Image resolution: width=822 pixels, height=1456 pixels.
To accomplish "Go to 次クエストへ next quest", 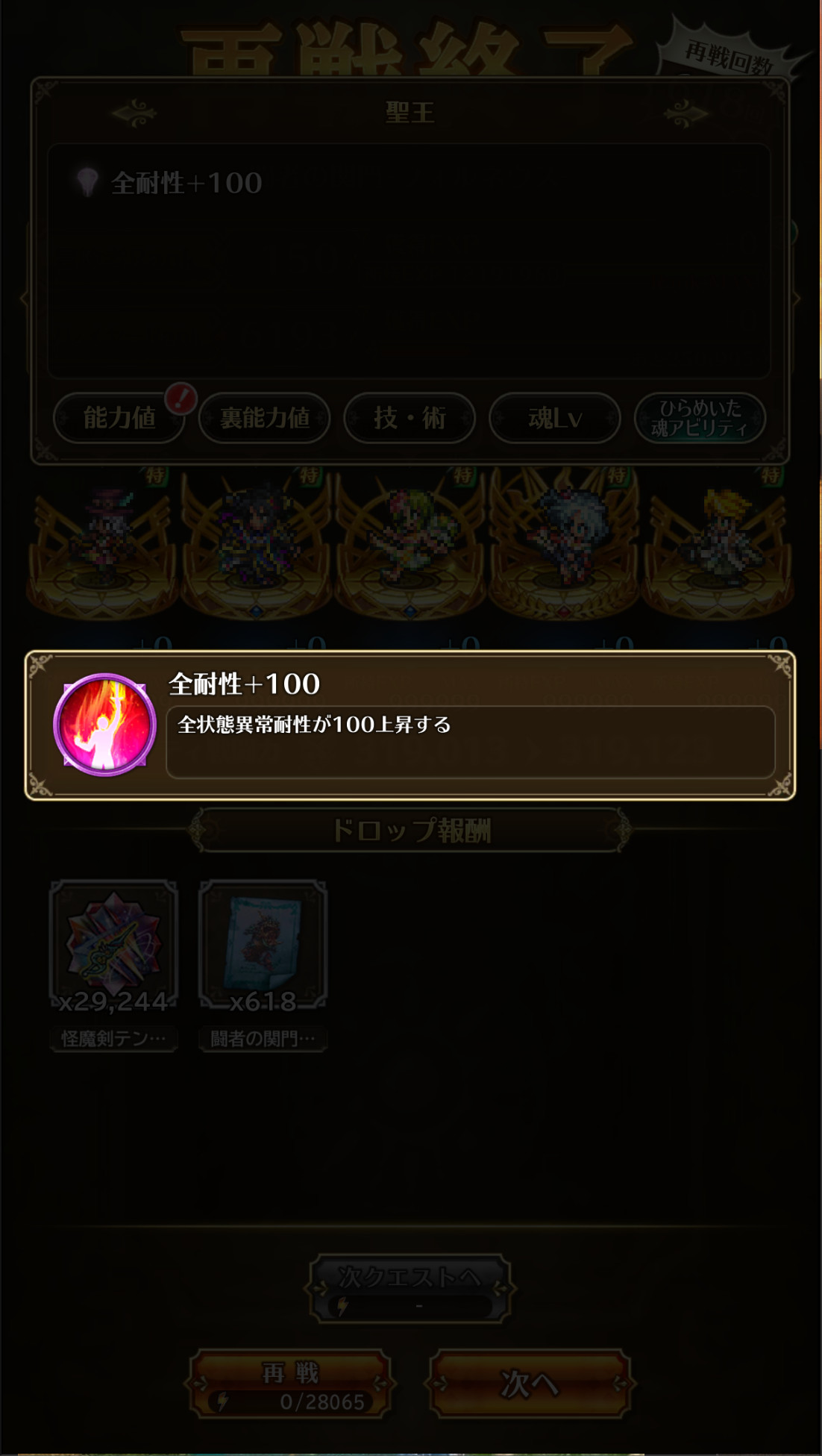I will tap(410, 1289).
